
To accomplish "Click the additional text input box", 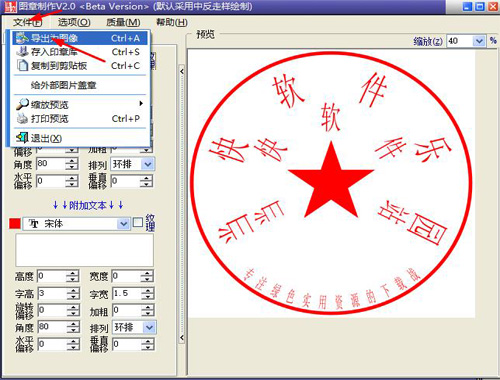I will [x=84, y=250].
